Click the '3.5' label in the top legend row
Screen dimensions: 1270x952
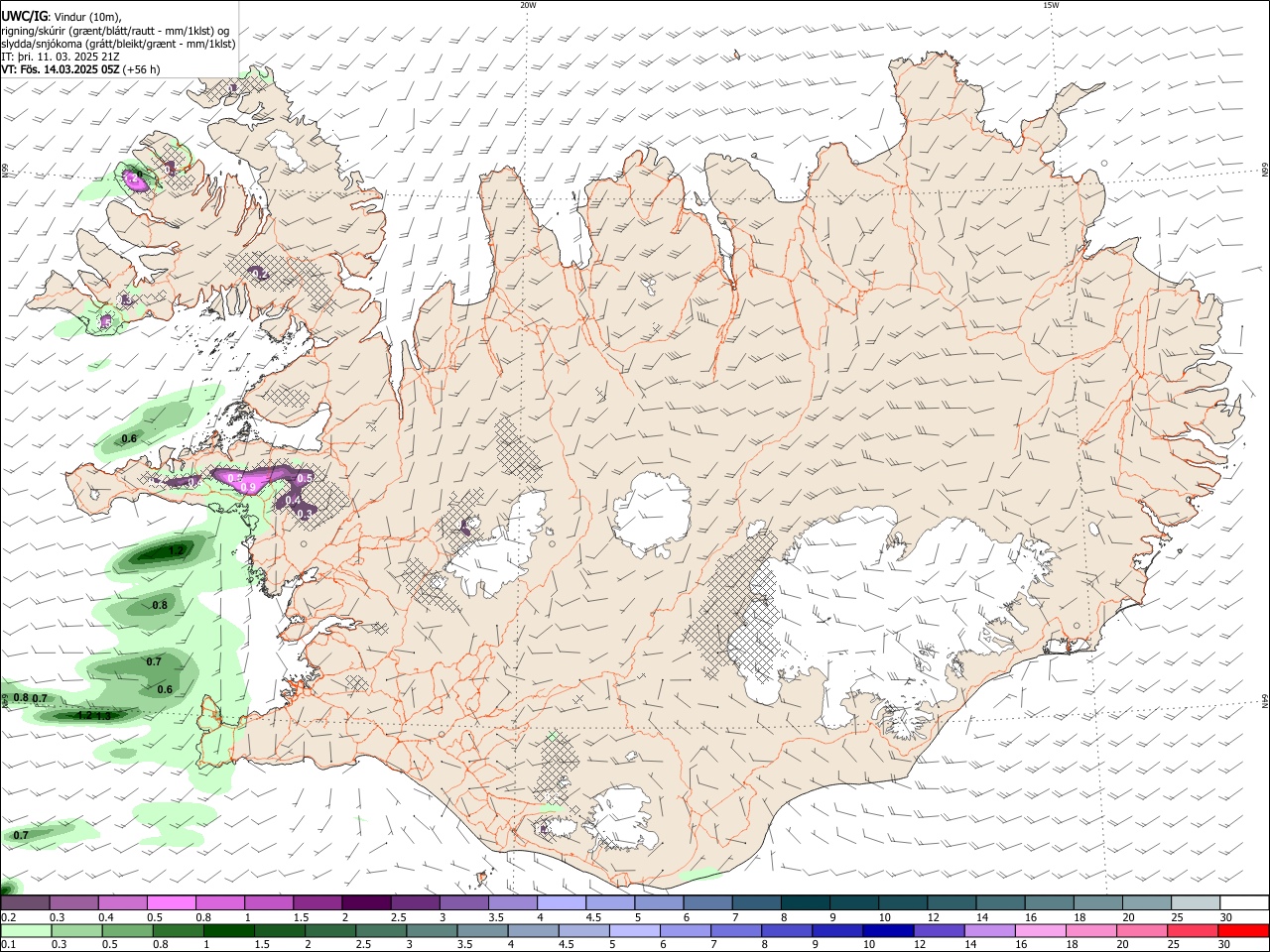[495, 917]
